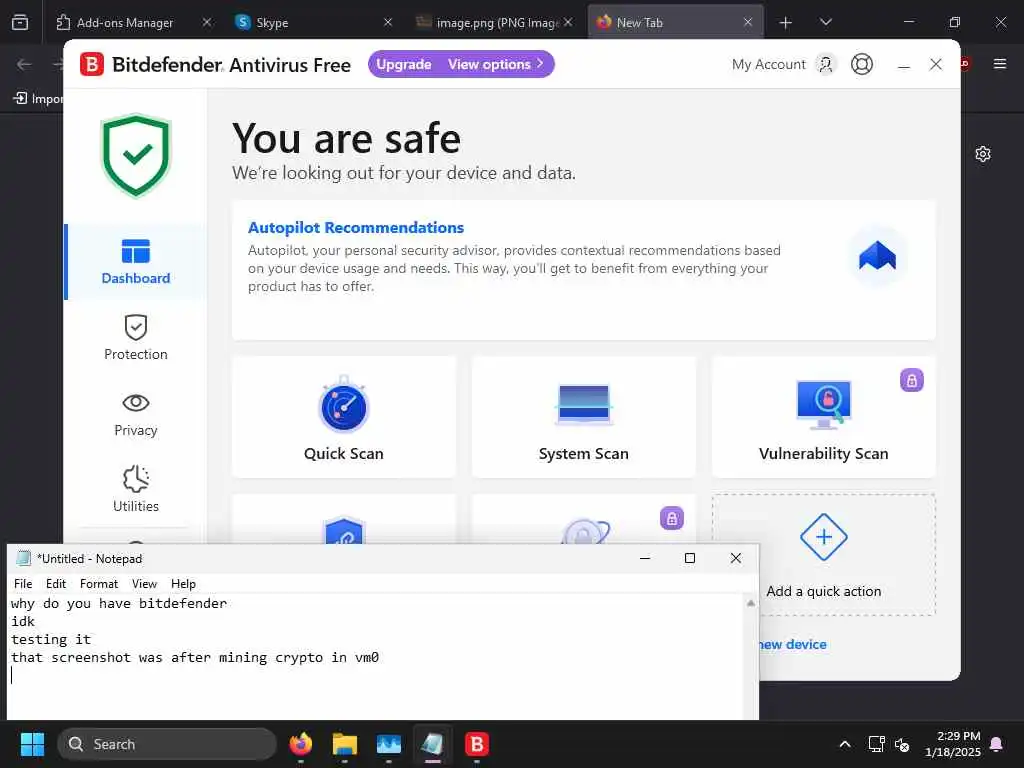
Task: Open the clock and date in taskbar
Action: (952, 744)
